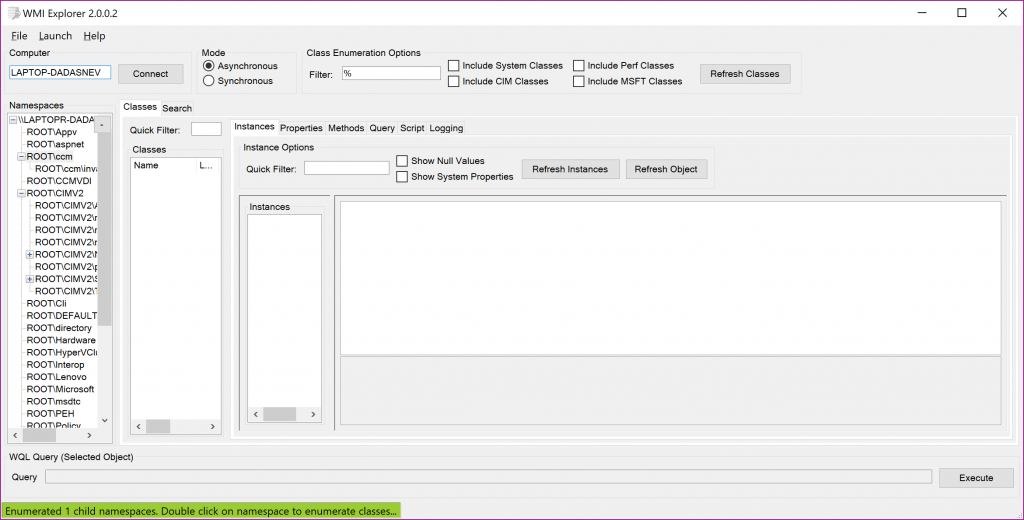Image resolution: width=1024 pixels, height=520 pixels.
Task: Click the class enumeration Filter field
Action: click(x=391, y=73)
